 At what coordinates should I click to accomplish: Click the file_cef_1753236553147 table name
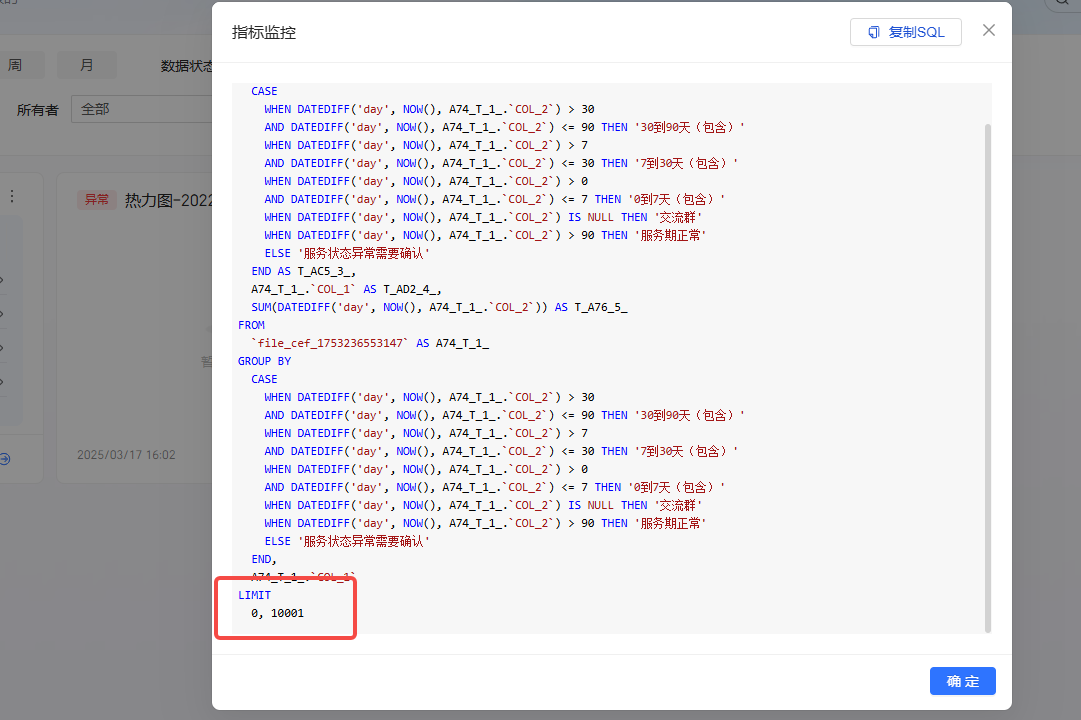333,343
